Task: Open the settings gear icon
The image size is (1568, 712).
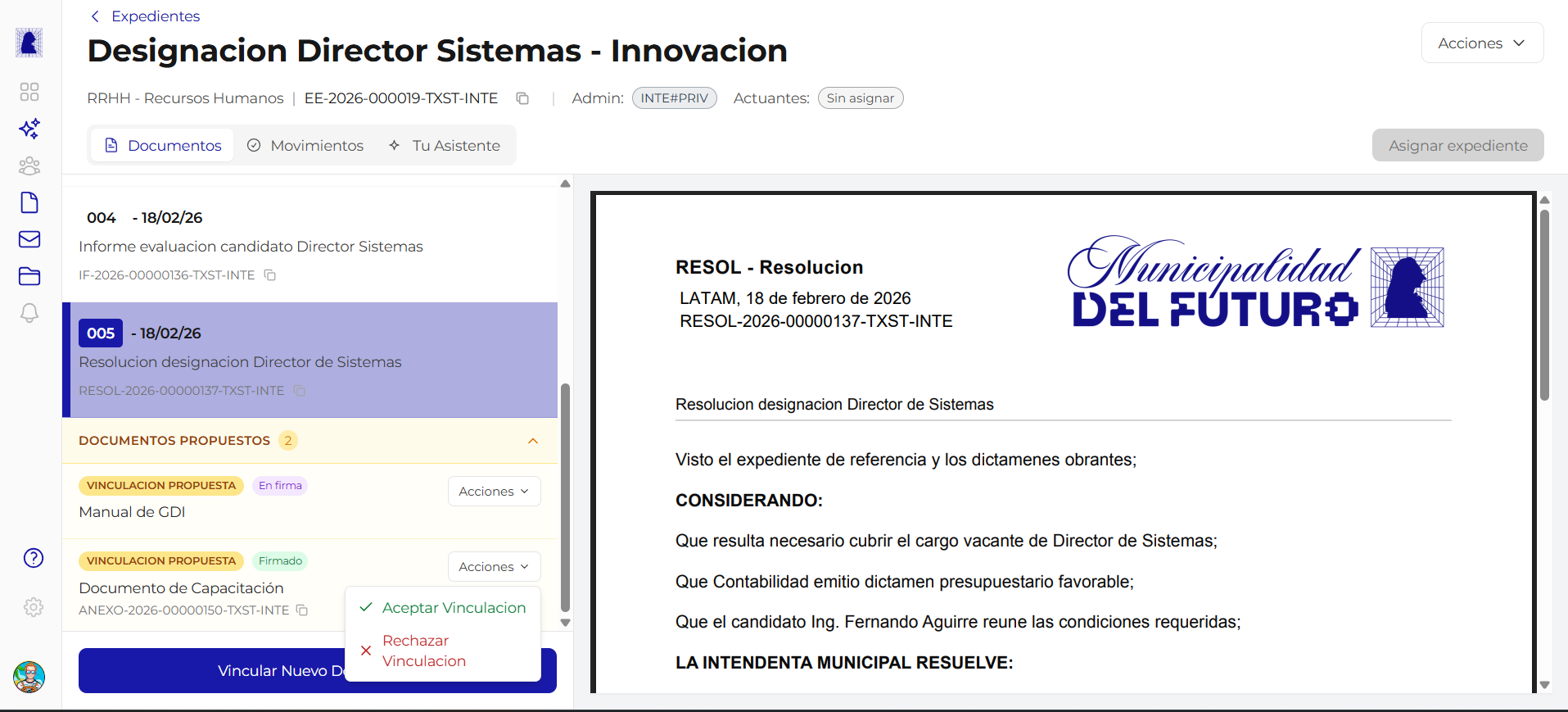Action: coord(34,607)
